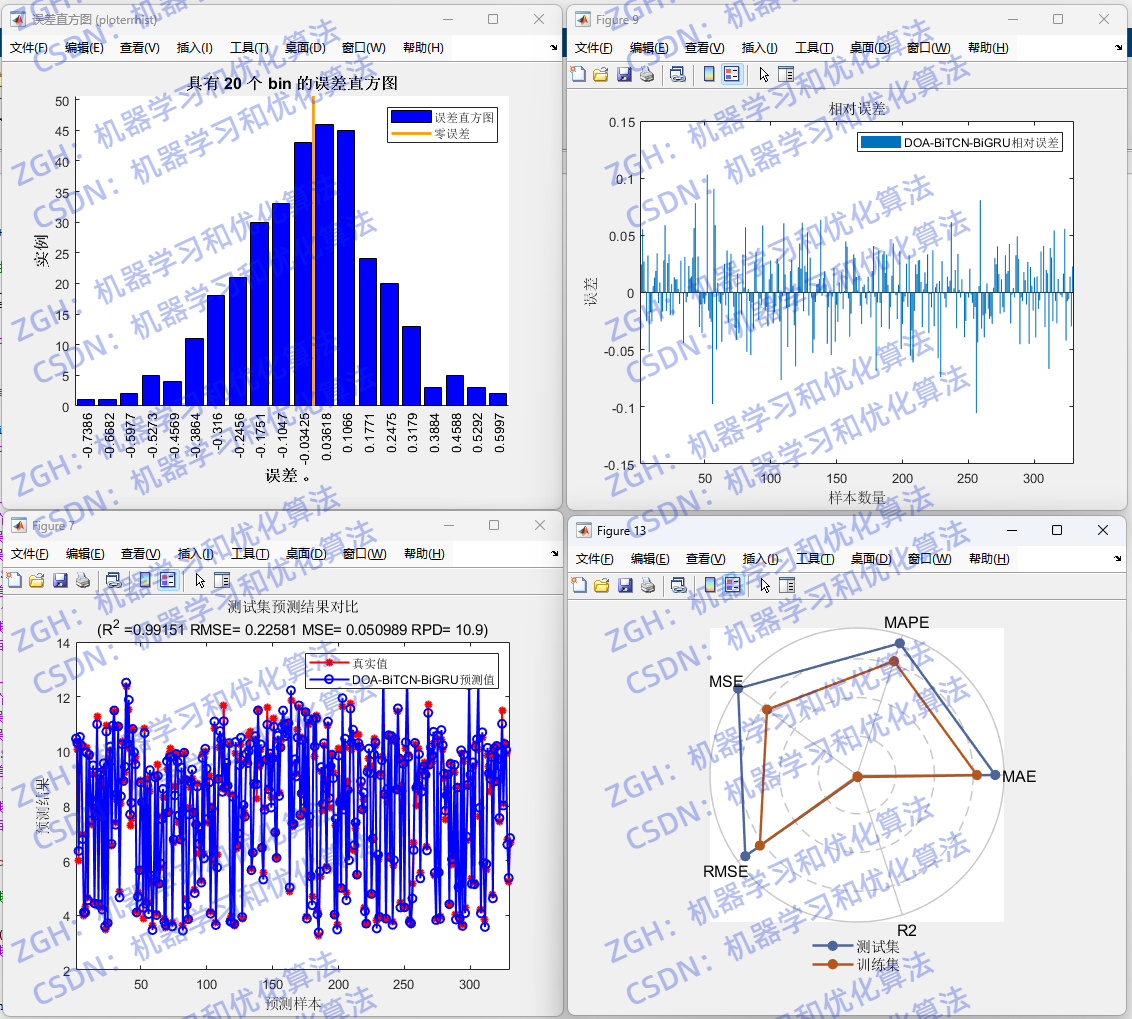Click DOA-BiTCN-BiGRU预测值 legend entry in Figure 7
Image resolution: width=1132 pixels, height=1019 pixels.
(x=423, y=680)
